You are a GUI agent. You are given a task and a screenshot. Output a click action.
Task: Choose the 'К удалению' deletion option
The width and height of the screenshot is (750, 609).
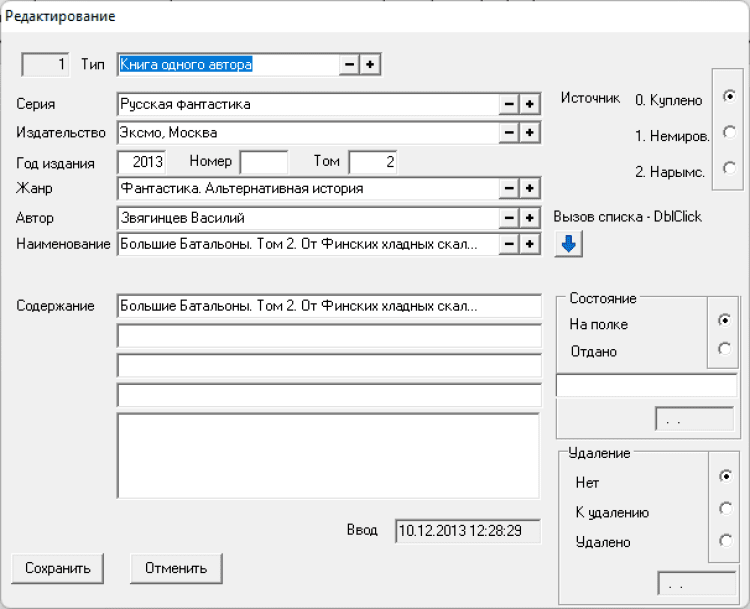tap(724, 509)
